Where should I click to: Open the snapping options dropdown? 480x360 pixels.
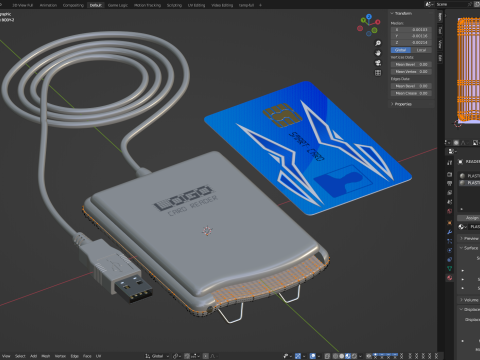(195, 356)
